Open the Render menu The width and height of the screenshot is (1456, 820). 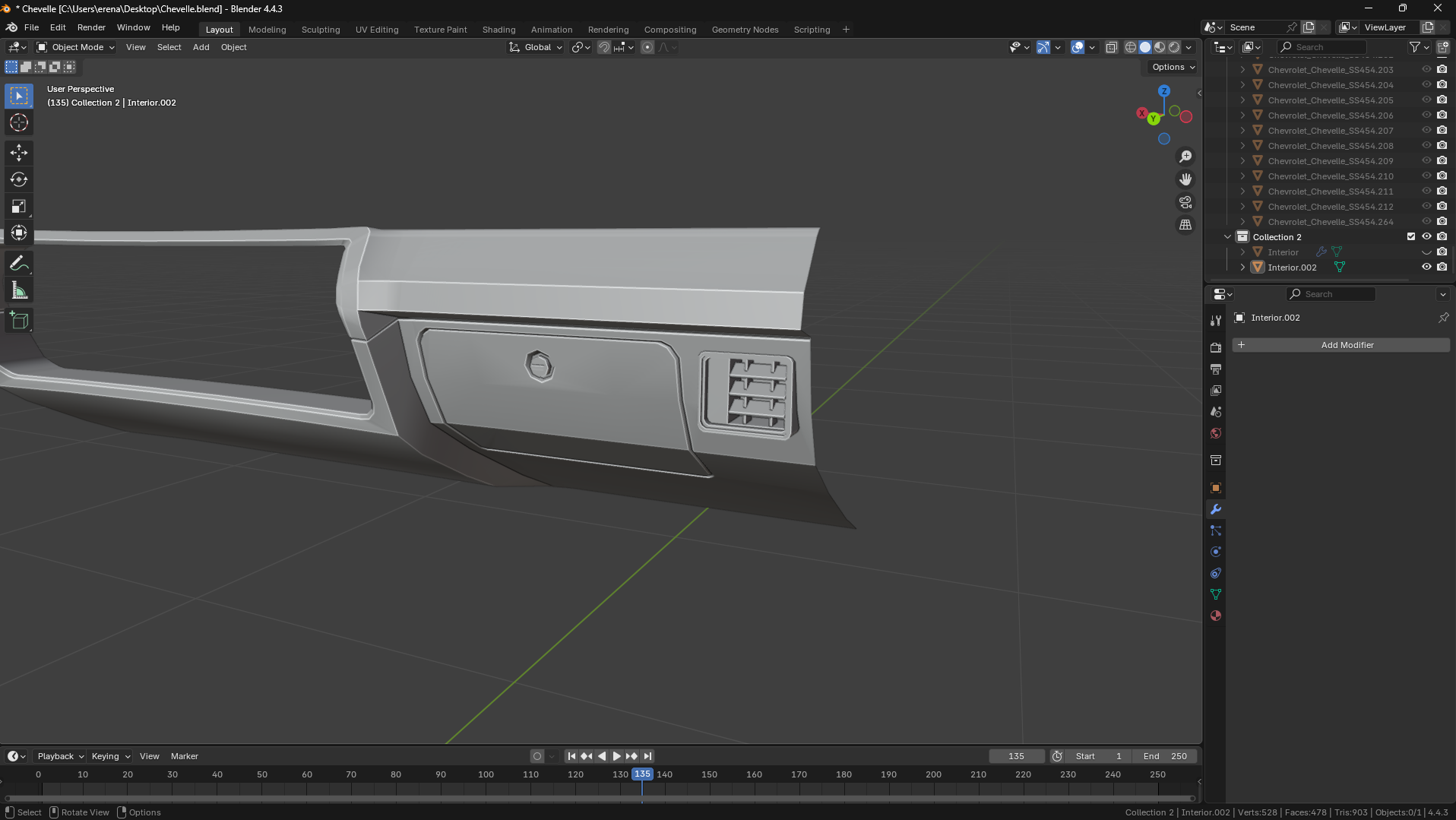(91, 27)
